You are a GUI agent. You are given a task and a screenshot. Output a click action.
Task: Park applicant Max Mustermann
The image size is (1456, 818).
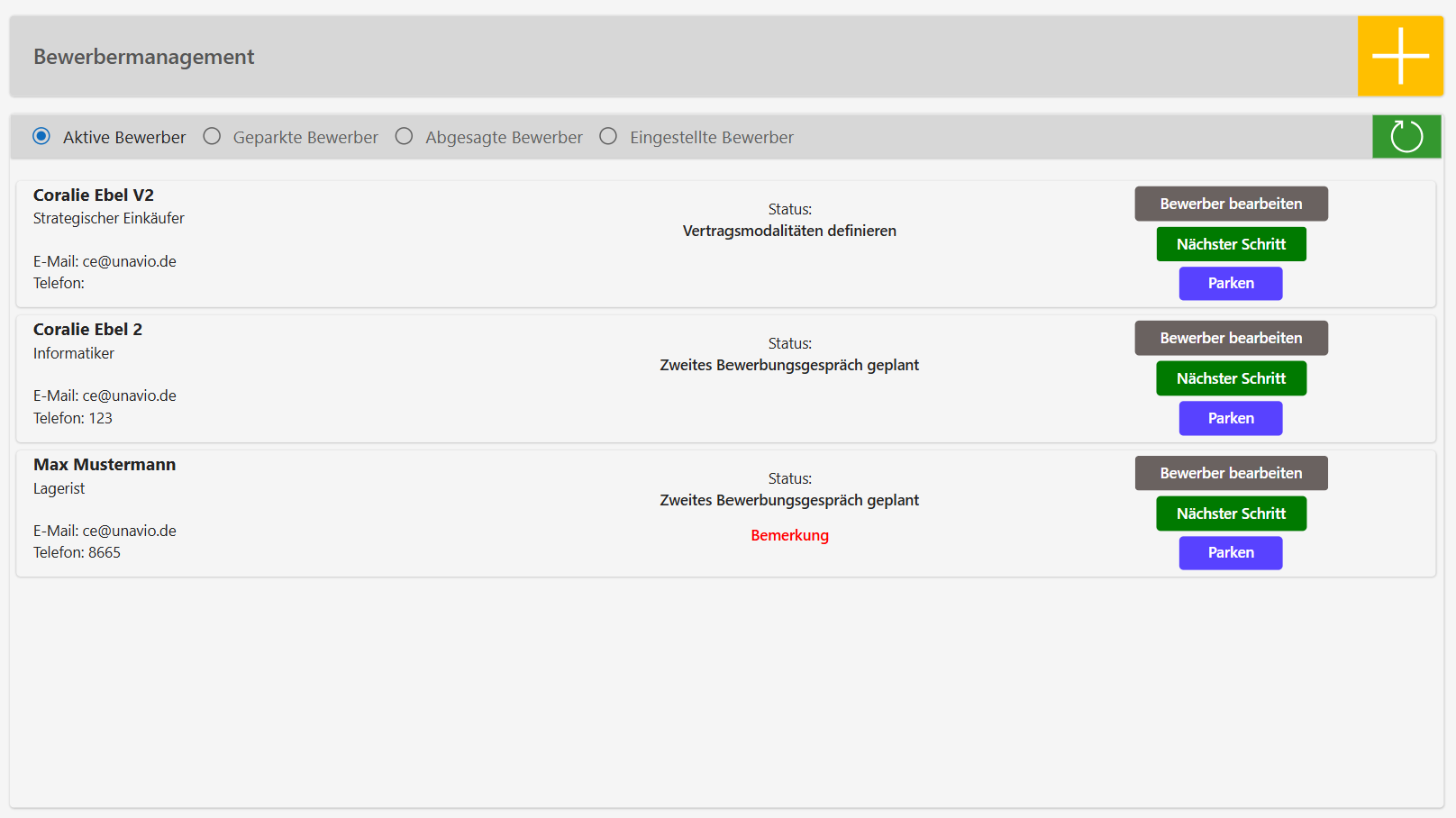[x=1231, y=553]
